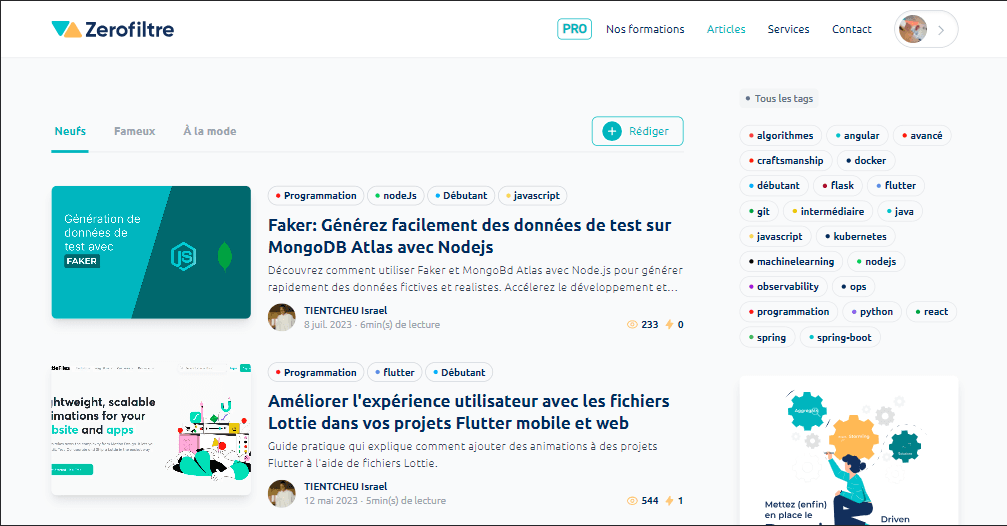Click the Rédiger button
The height and width of the screenshot is (526, 1007).
click(x=637, y=131)
